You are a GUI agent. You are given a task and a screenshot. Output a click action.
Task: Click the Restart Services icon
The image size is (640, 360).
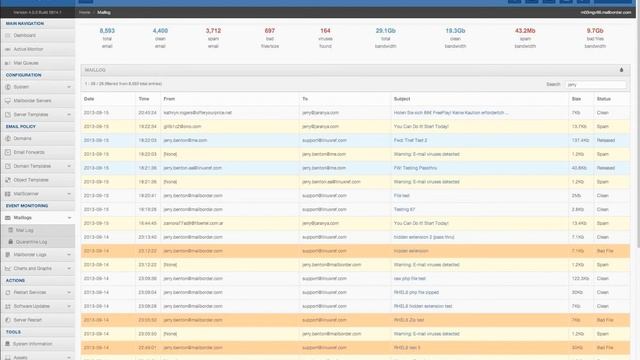tap(8, 293)
